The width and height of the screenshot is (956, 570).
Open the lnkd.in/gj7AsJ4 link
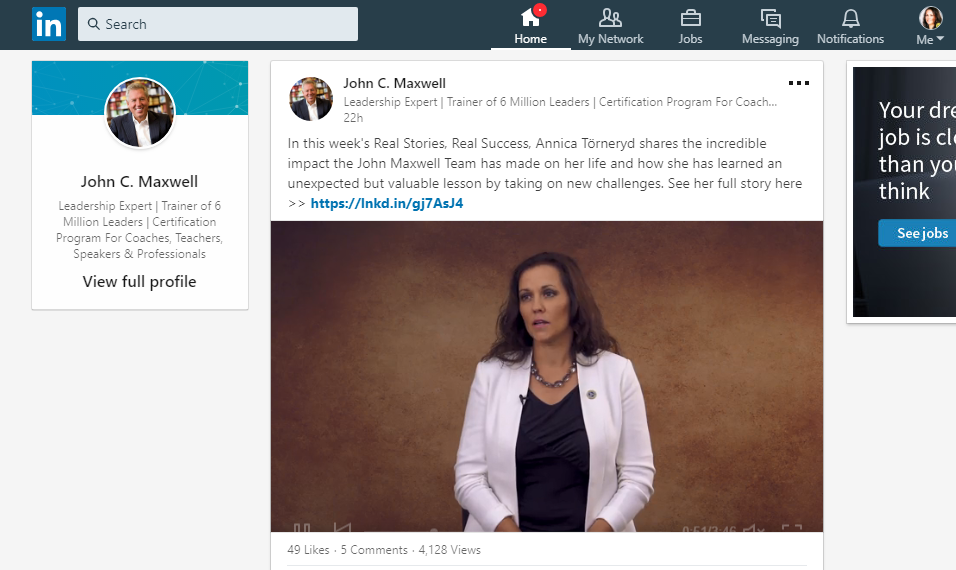(x=387, y=203)
